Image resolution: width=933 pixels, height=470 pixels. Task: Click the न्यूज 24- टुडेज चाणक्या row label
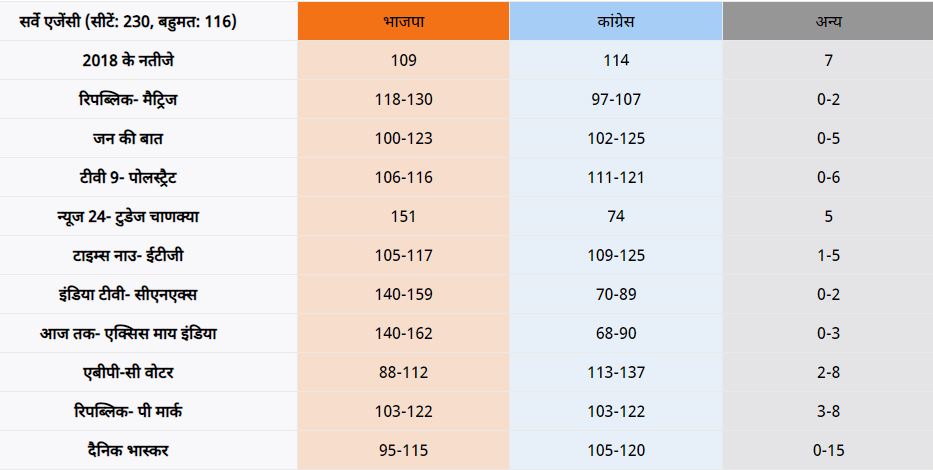149,216
